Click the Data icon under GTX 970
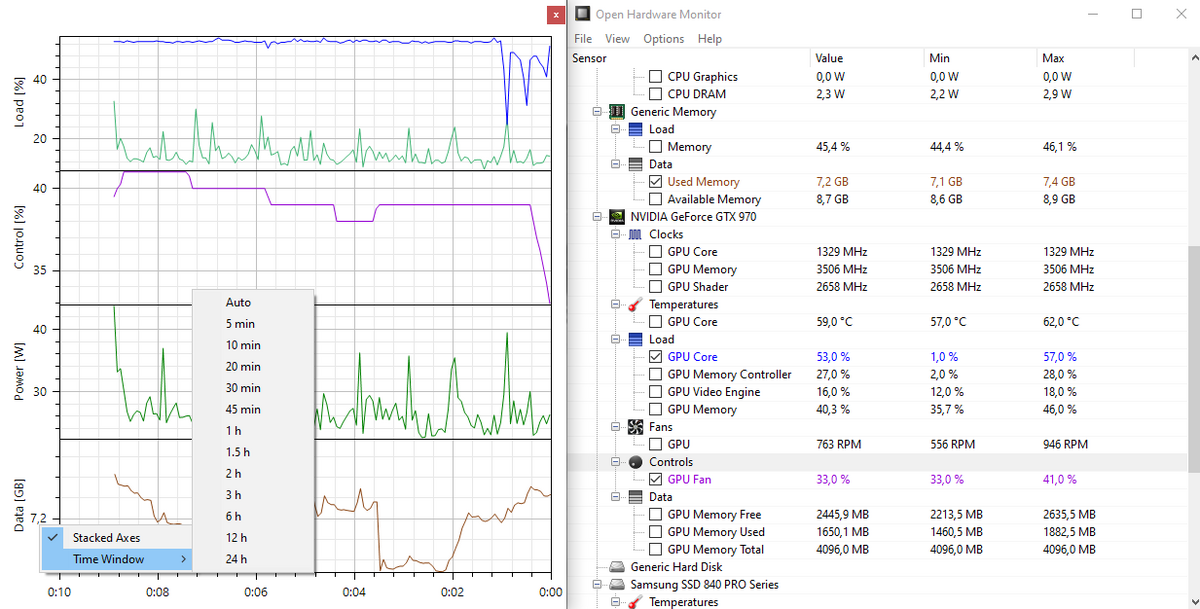Screen dimensions: 1200x609 [x=635, y=497]
